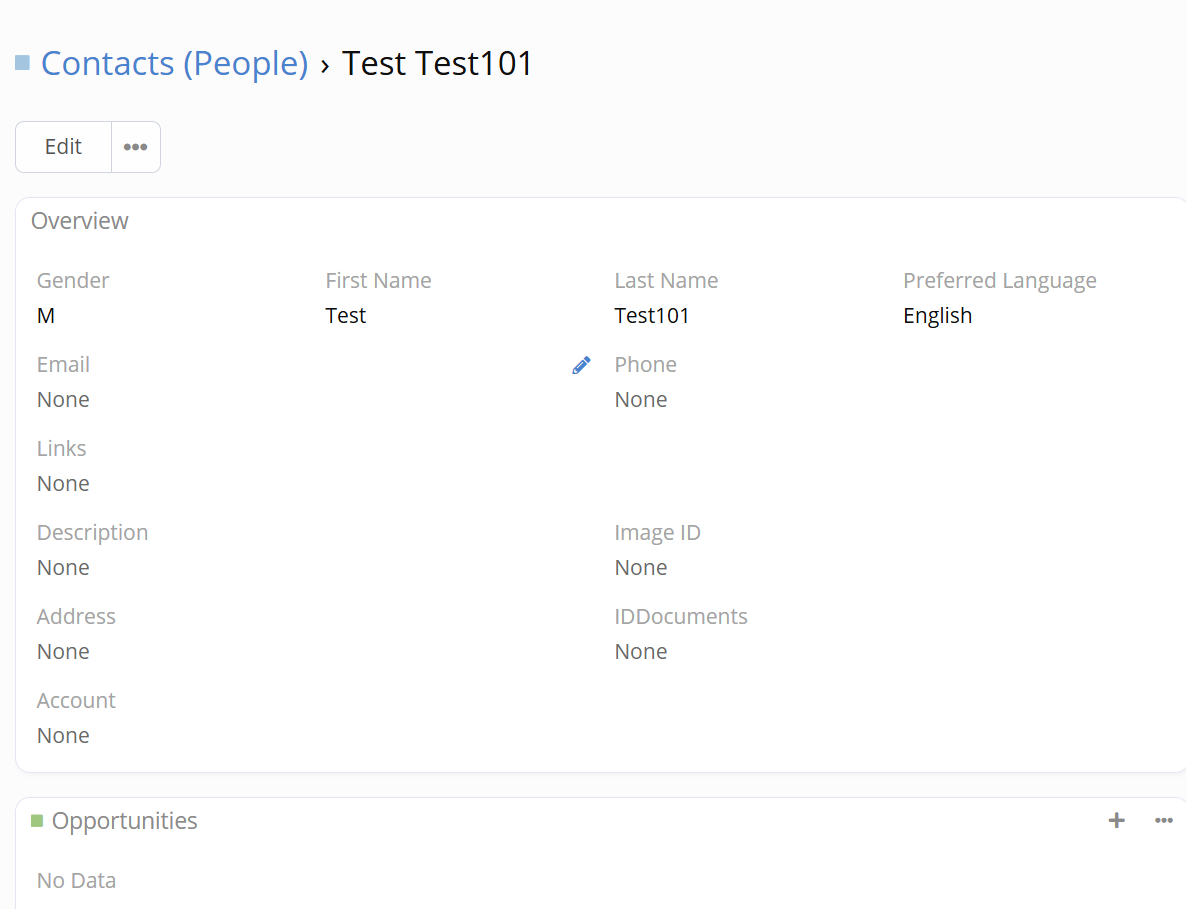This screenshot has height=909, width=1186.
Task: Add a new opportunity with plus icon
Action: [x=1116, y=821]
